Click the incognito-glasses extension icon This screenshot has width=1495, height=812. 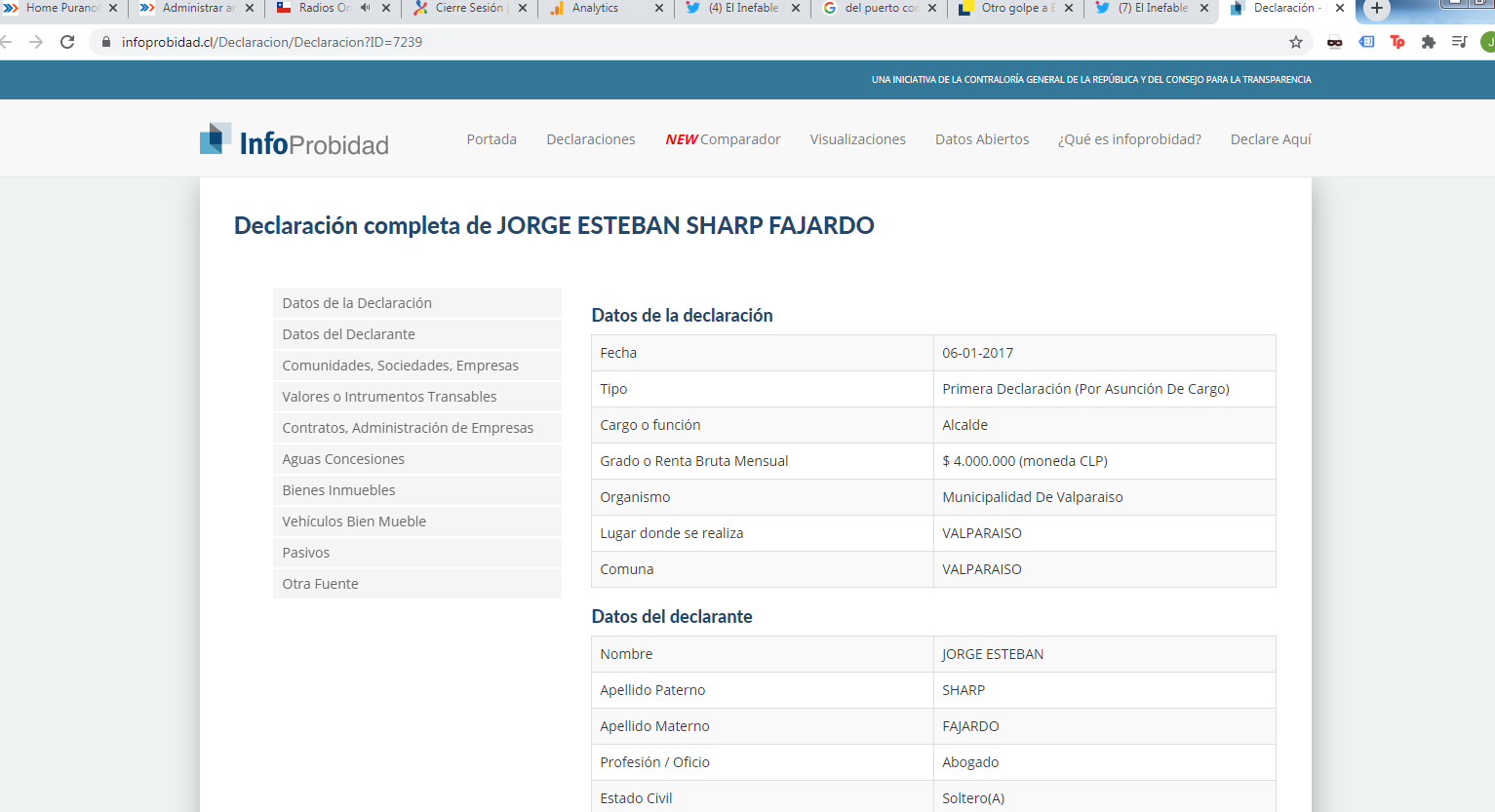click(1335, 42)
